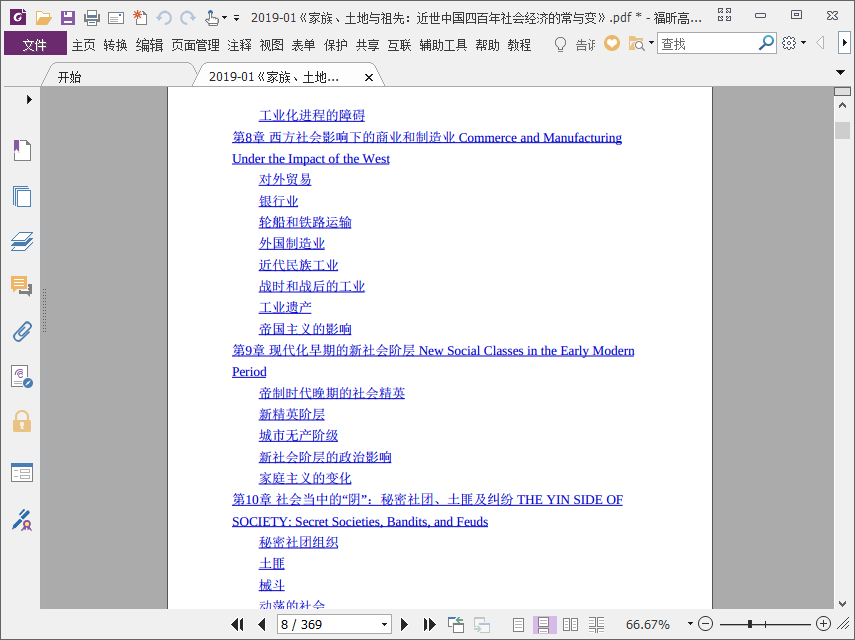This screenshot has height=640, width=855.
Task: Print the document using printer icon
Action: (x=92, y=17)
